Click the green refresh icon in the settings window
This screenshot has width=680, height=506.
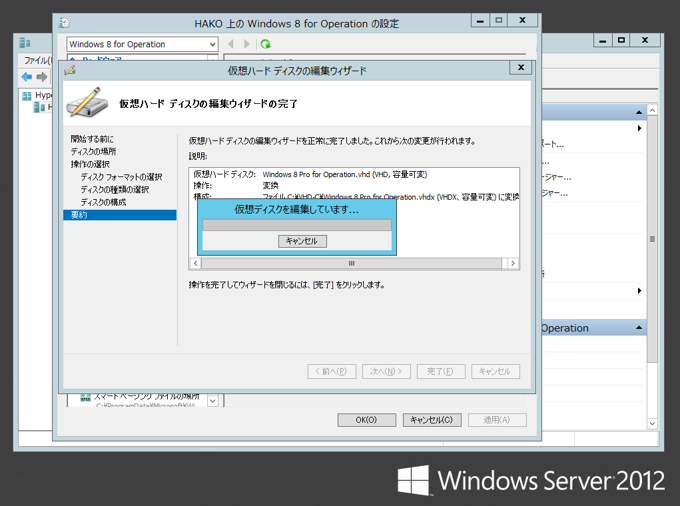click(265, 44)
